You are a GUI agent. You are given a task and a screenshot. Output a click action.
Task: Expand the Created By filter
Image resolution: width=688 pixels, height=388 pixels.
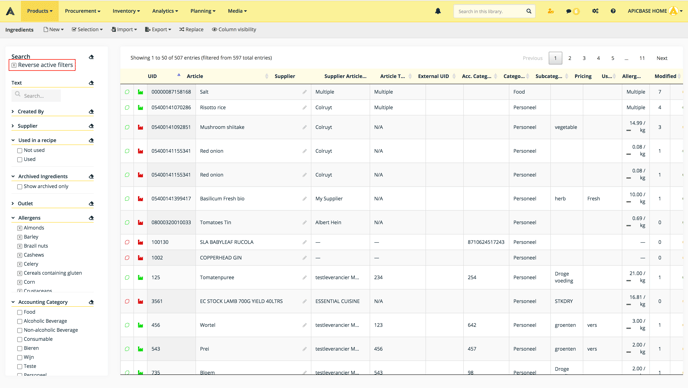click(13, 111)
